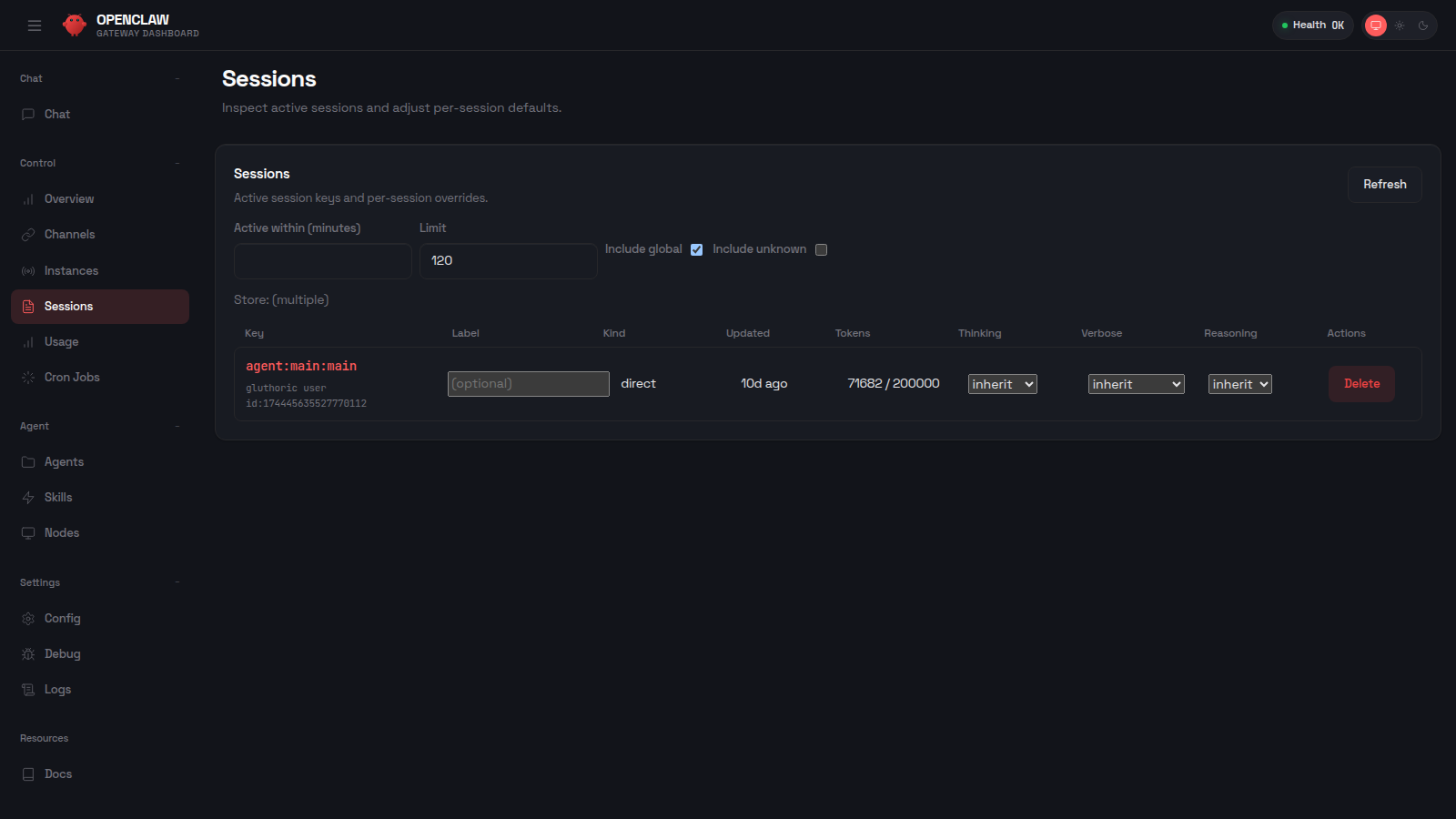This screenshot has width=1456, height=819.
Task: Click the Usage bar-chart icon
Action: [x=28, y=341]
